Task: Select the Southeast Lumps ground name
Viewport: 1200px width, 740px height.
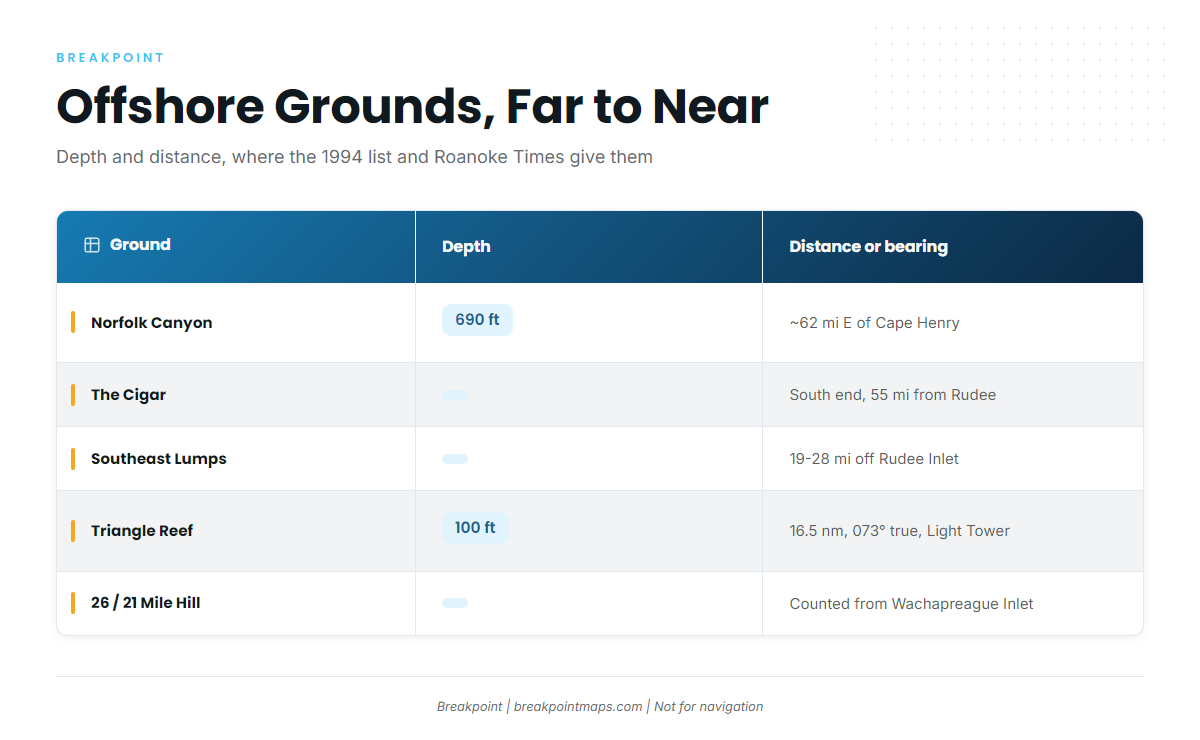Action: click(x=159, y=459)
